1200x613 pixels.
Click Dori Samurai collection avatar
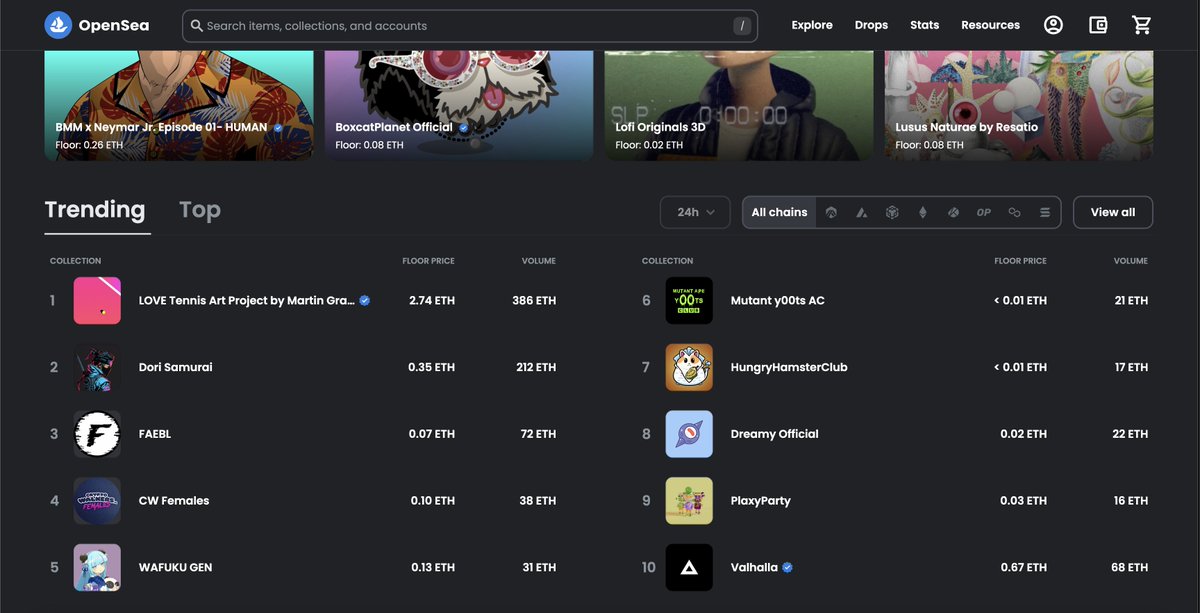point(97,367)
